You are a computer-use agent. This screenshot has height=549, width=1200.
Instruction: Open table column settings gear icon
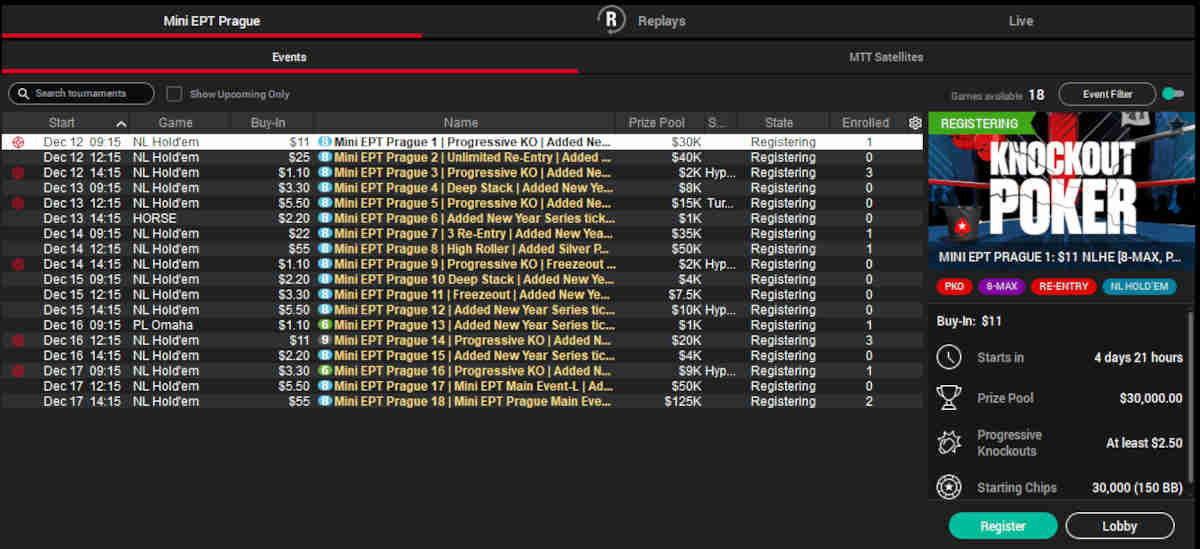pyautogui.click(x=915, y=123)
